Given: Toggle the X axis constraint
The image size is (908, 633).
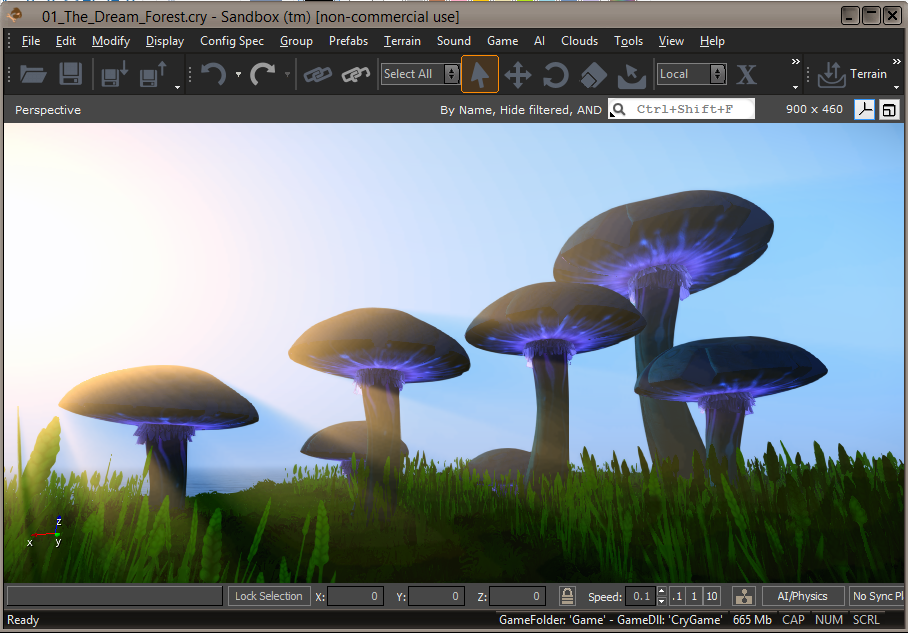Looking at the screenshot, I should 746,75.
